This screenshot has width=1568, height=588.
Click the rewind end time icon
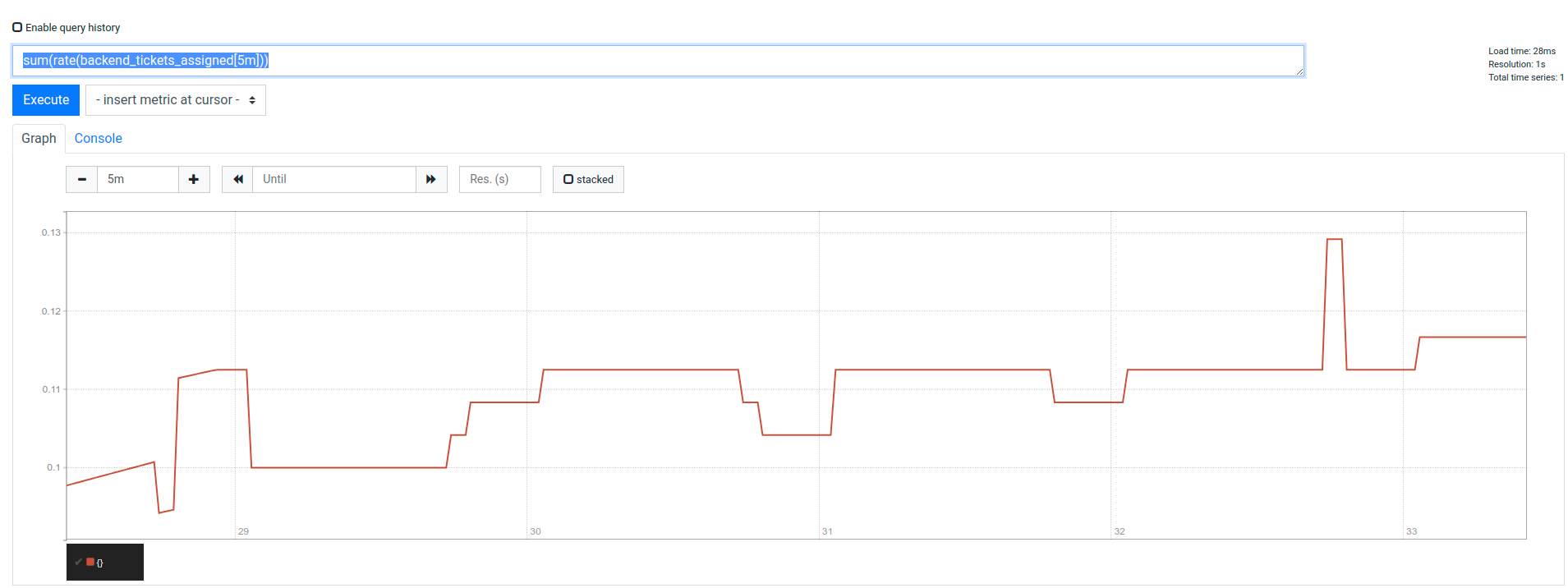point(237,180)
